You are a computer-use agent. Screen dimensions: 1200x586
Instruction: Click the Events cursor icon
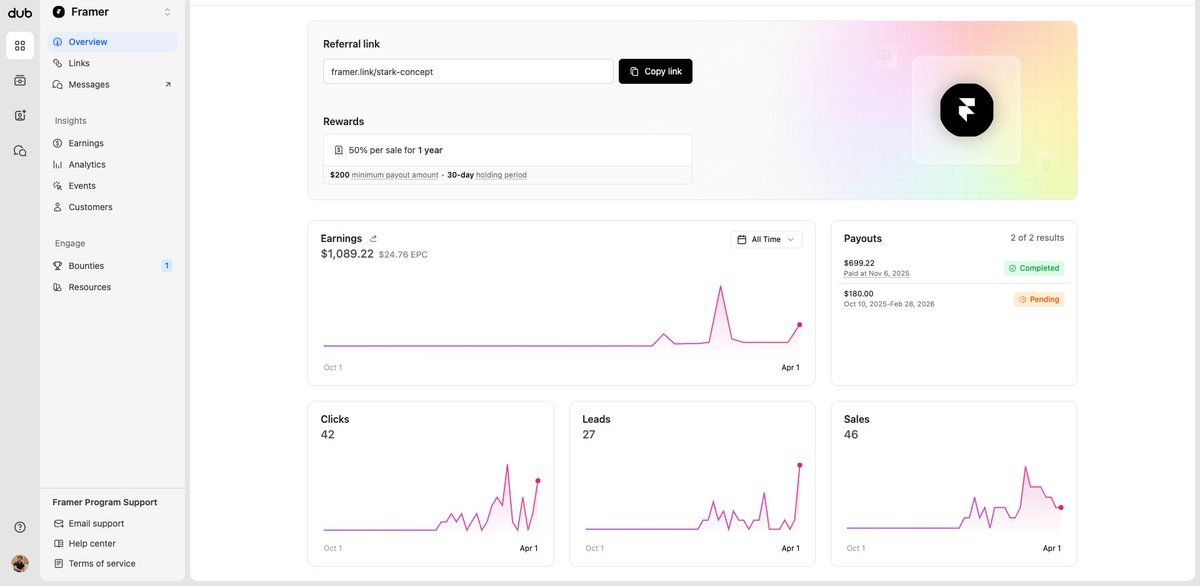(58, 186)
